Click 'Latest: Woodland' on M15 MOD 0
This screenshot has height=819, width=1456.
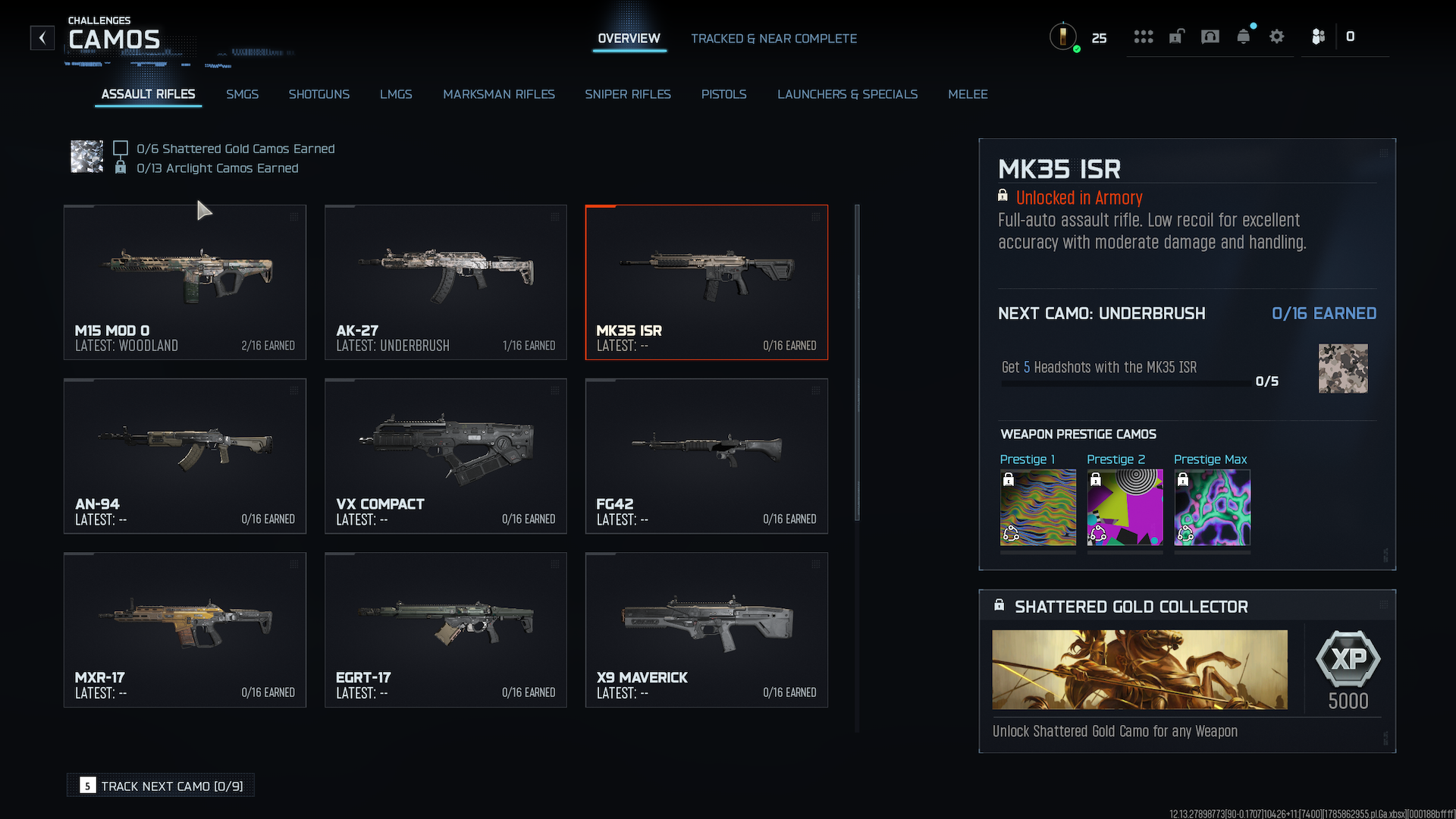tap(127, 346)
